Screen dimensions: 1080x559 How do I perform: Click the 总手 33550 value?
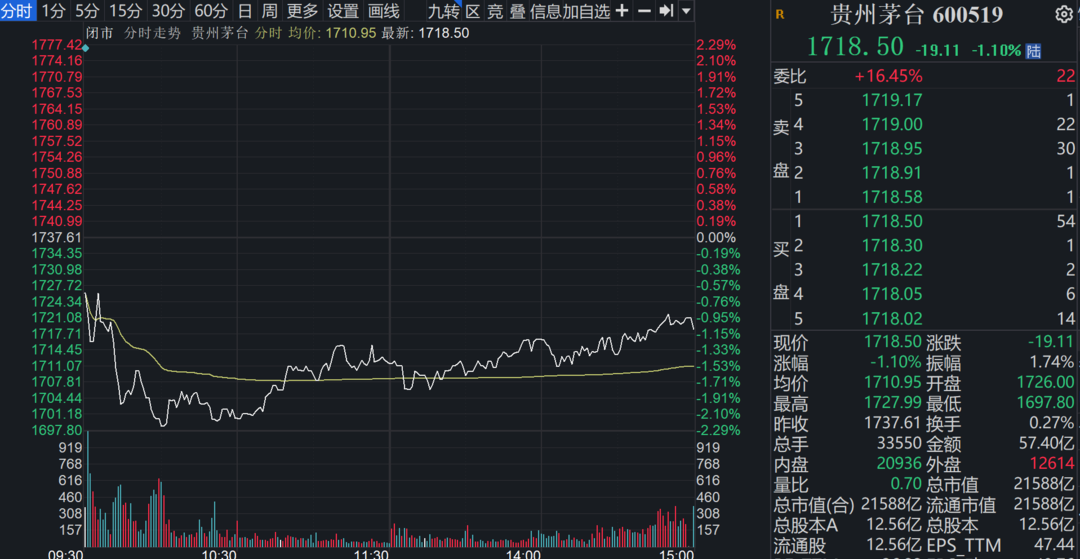pyautogui.click(x=899, y=444)
